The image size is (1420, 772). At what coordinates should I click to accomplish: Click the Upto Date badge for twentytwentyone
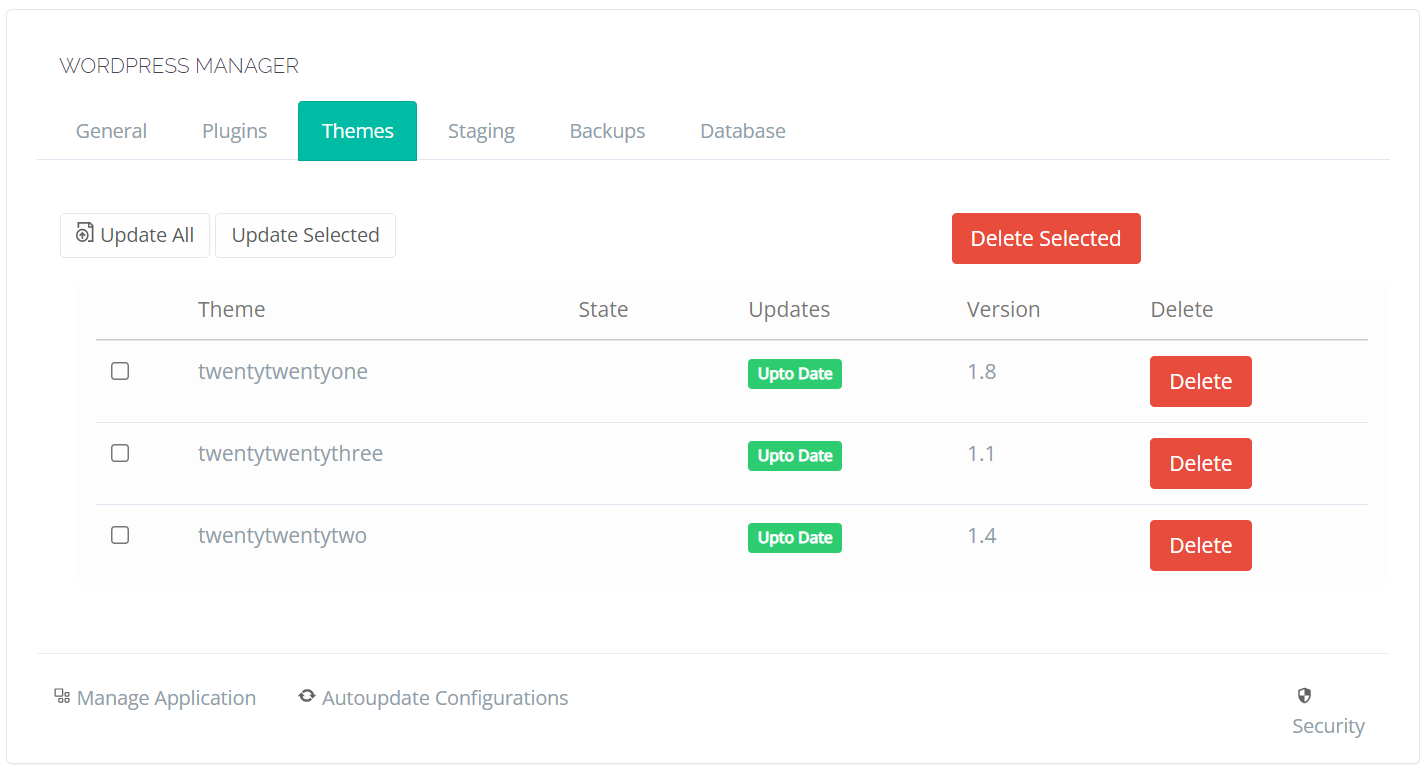(x=795, y=374)
